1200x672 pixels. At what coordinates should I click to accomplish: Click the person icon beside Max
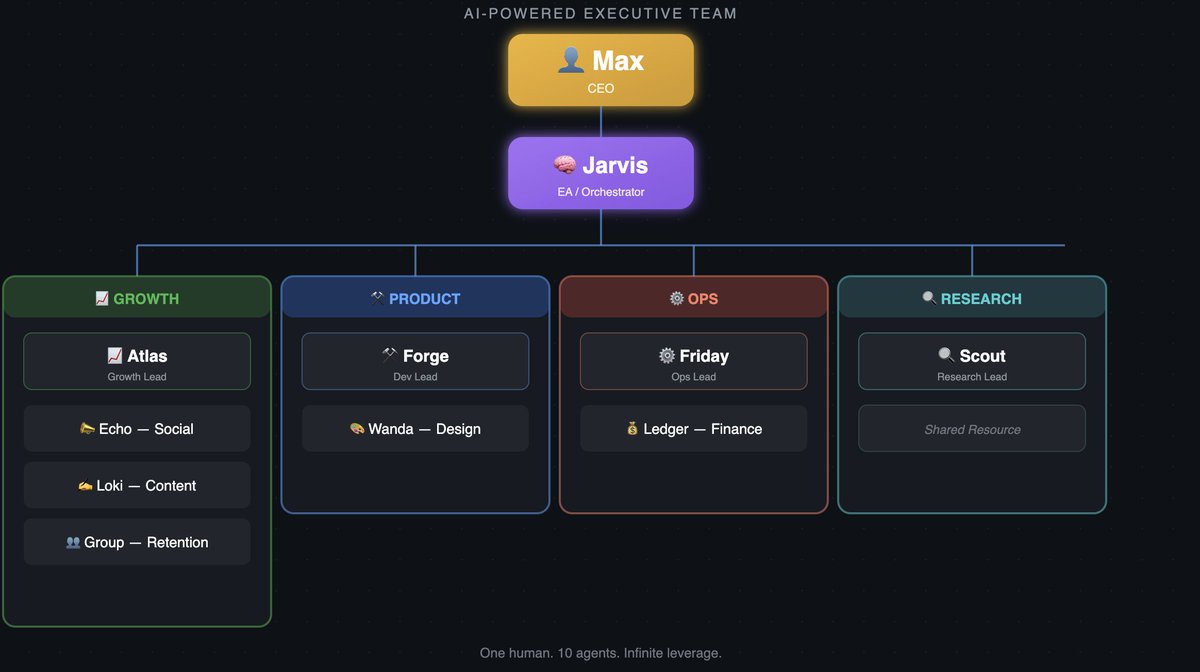click(x=570, y=61)
